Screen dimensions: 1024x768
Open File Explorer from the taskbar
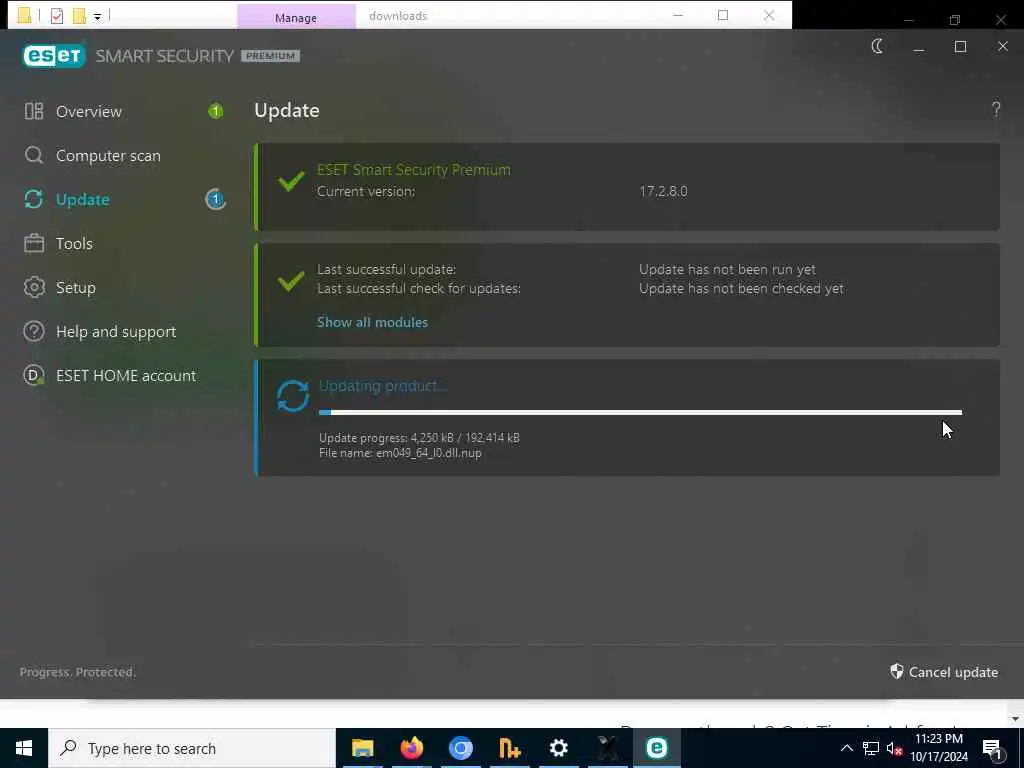pyautogui.click(x=362, y=748)
